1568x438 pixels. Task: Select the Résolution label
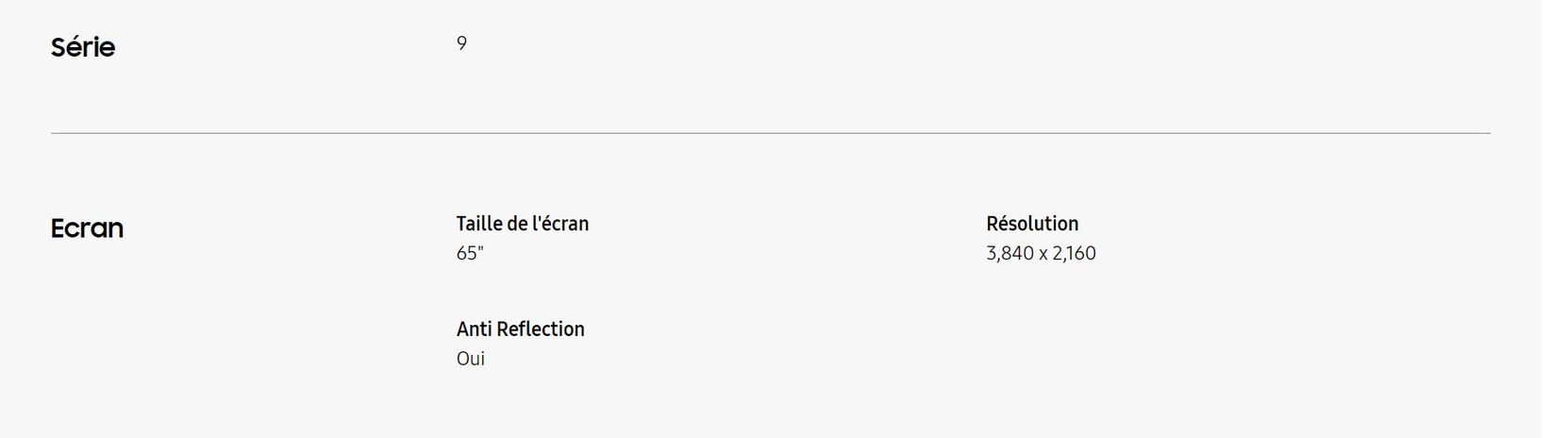(1032, 224)
